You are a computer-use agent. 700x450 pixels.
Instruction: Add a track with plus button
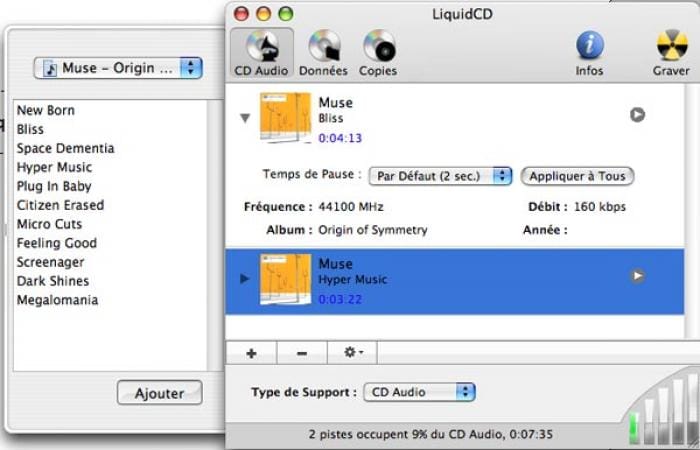tap(251, 353)
